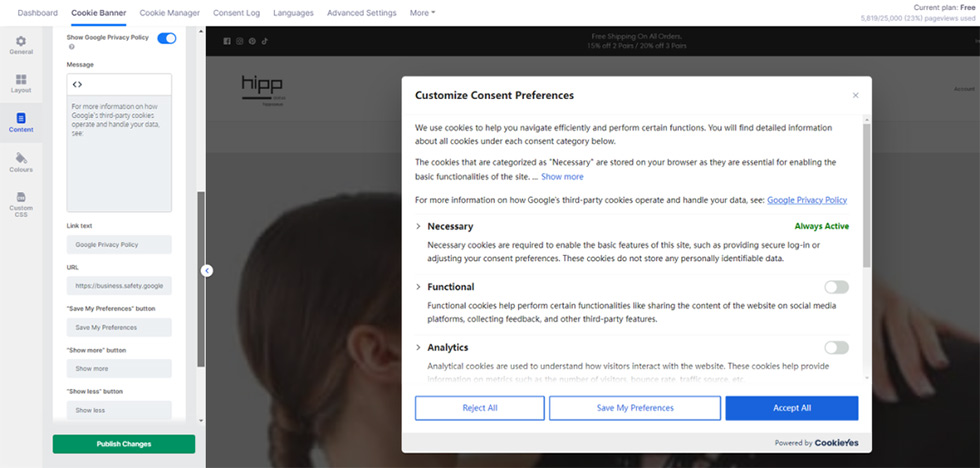Open the Custom CSS sidebar icon

click(21, 198)
